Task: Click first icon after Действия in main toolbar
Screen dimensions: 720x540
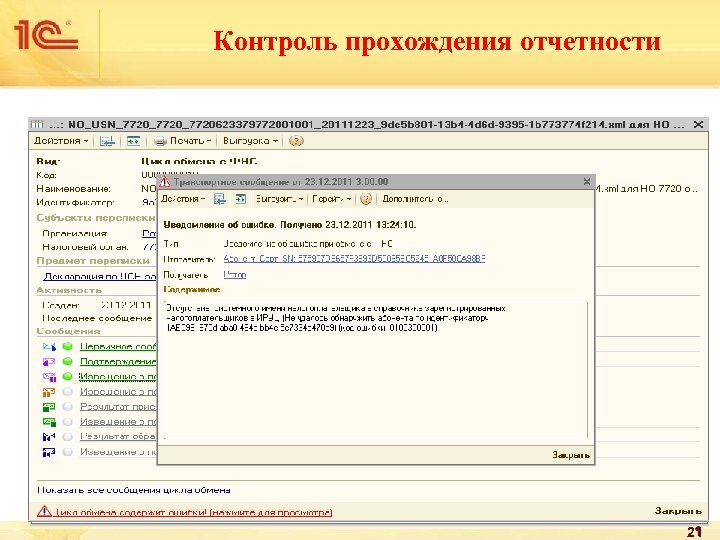Action: point(107,141)
